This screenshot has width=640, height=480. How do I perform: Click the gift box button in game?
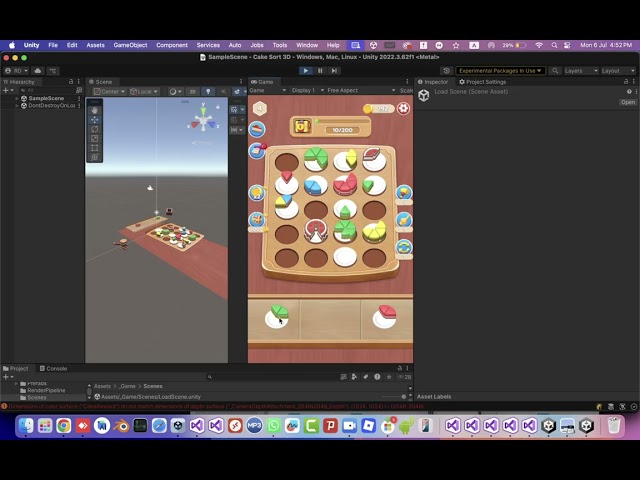pyautogui.click(x=257, y=220)
